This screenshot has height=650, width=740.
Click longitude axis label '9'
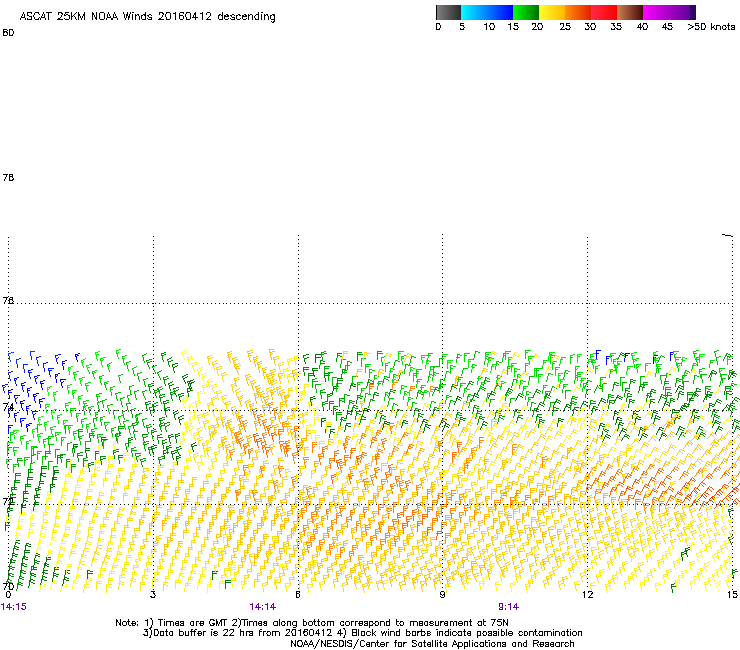click(x=442, y=595)
